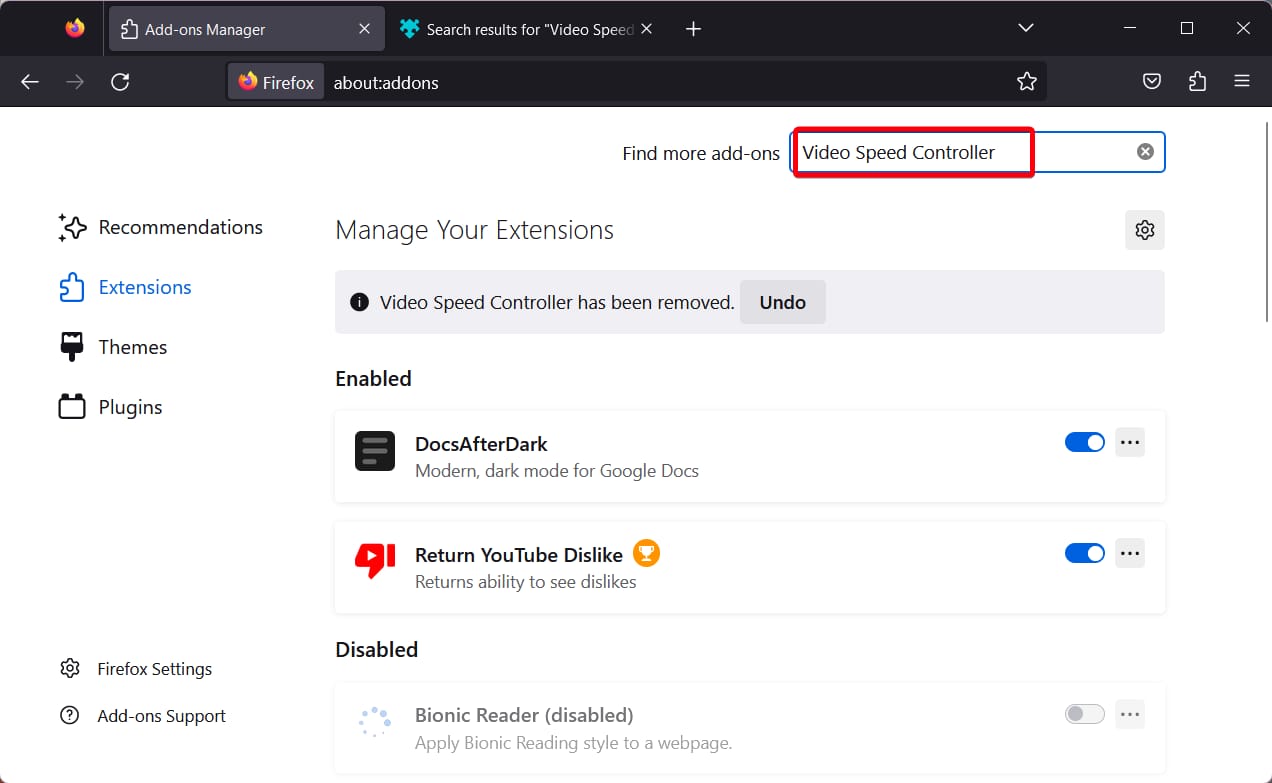This screenshot has height=783, width=1272.
Task: Bookmark this page with star icon
Action: click(1027, 82)
